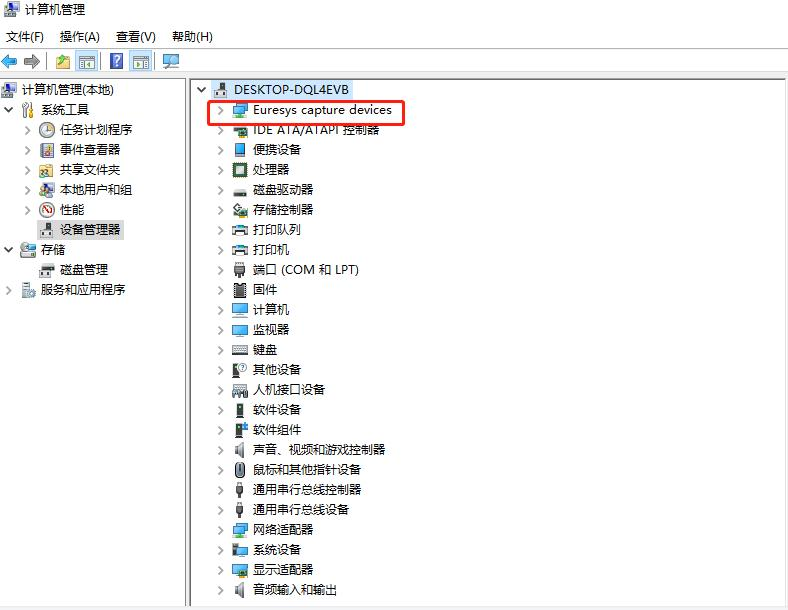Click the Back arrow toolbar icon
The height and width of the screenshot is (610, 788).
(x=10, y=61)
